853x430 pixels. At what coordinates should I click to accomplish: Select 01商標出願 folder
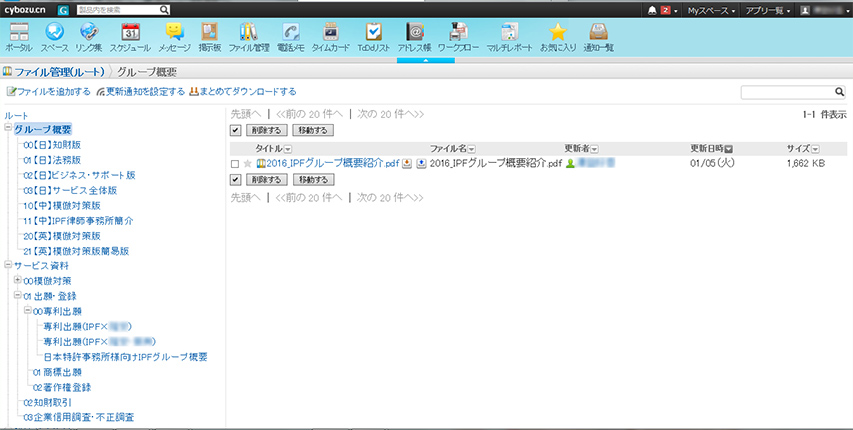pos(57,372)
